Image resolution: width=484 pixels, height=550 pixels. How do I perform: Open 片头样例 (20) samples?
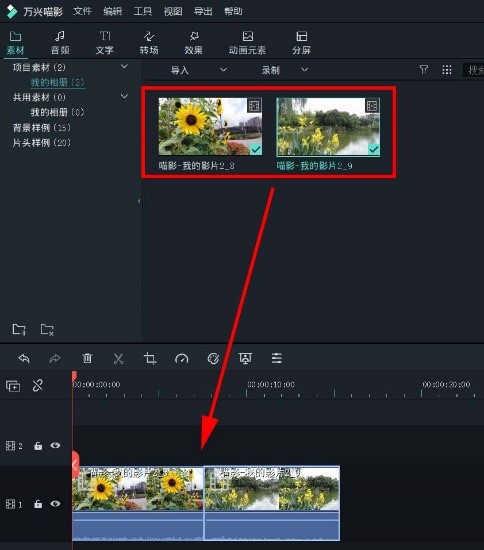coord(42,143)
